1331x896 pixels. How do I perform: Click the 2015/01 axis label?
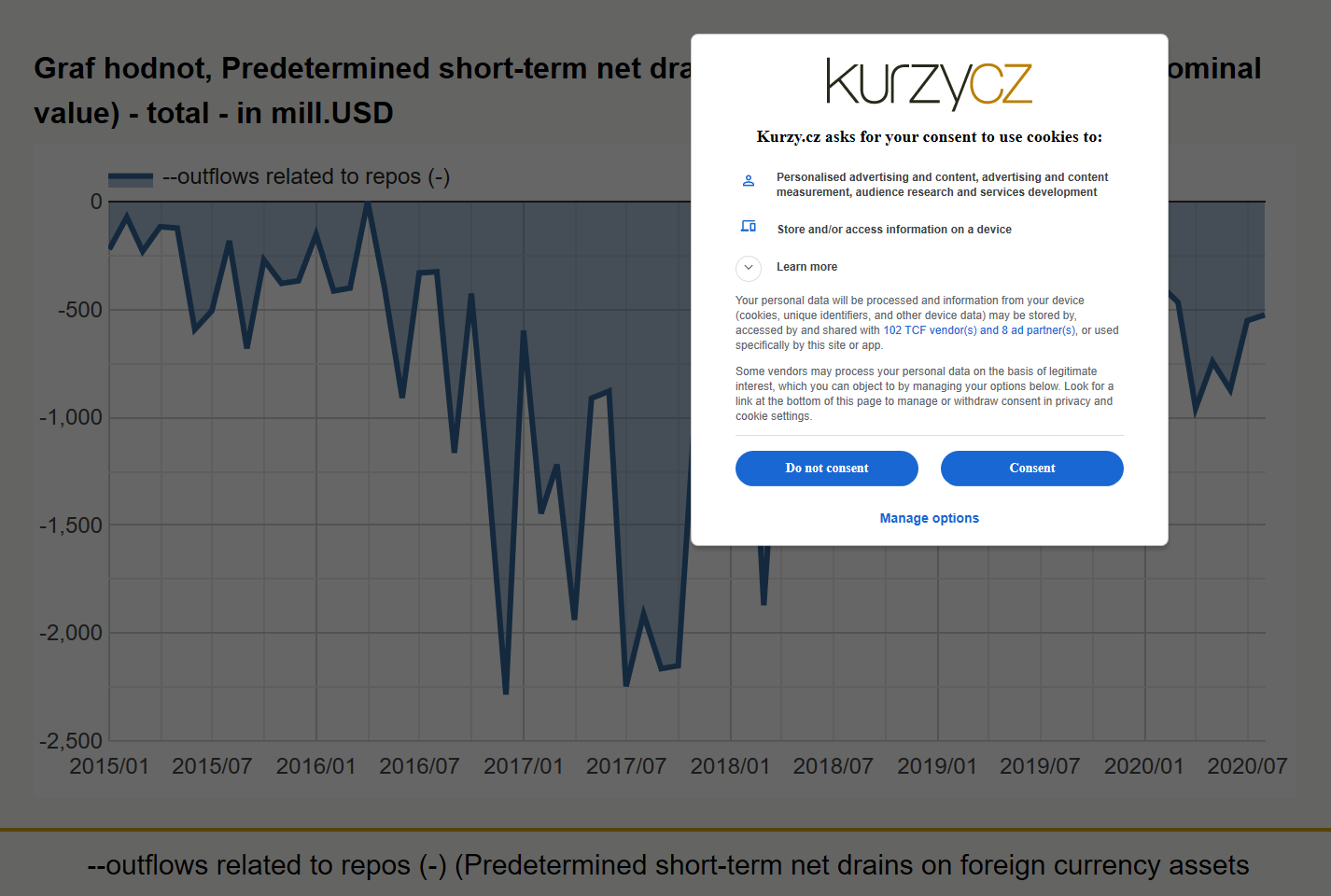tap(109, 766)
